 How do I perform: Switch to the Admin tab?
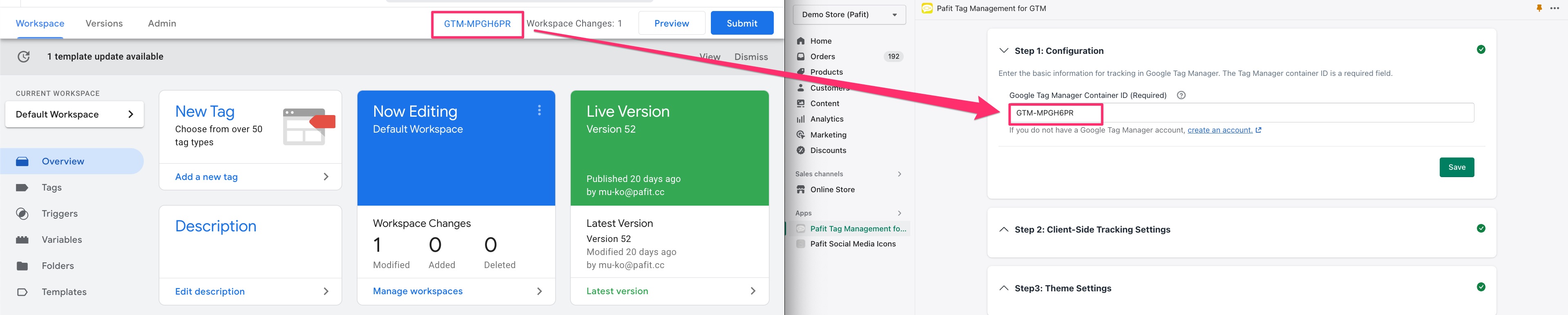(x=162, y=24)
